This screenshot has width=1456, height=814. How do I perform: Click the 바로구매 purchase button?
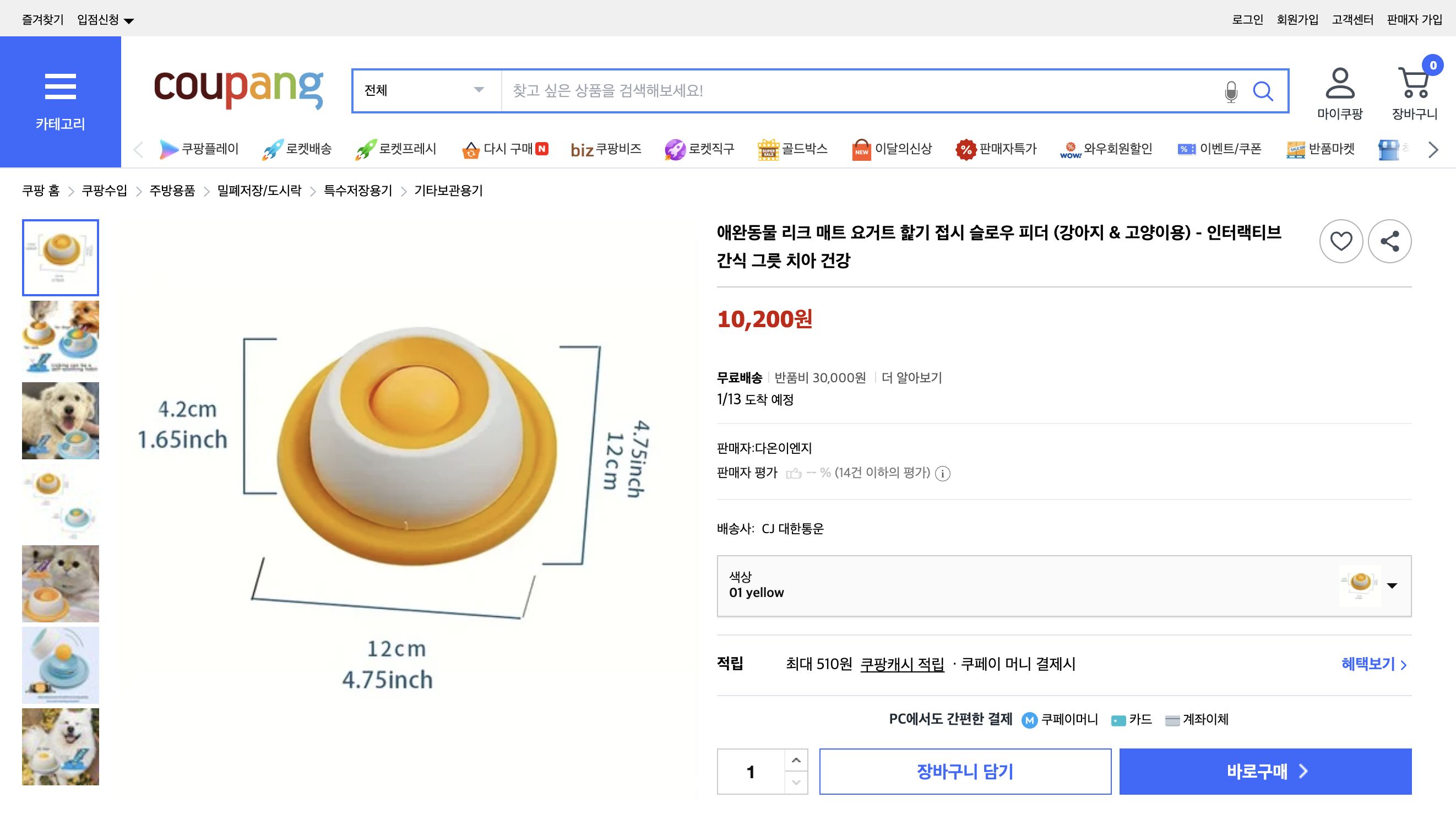click(1265, 771)
